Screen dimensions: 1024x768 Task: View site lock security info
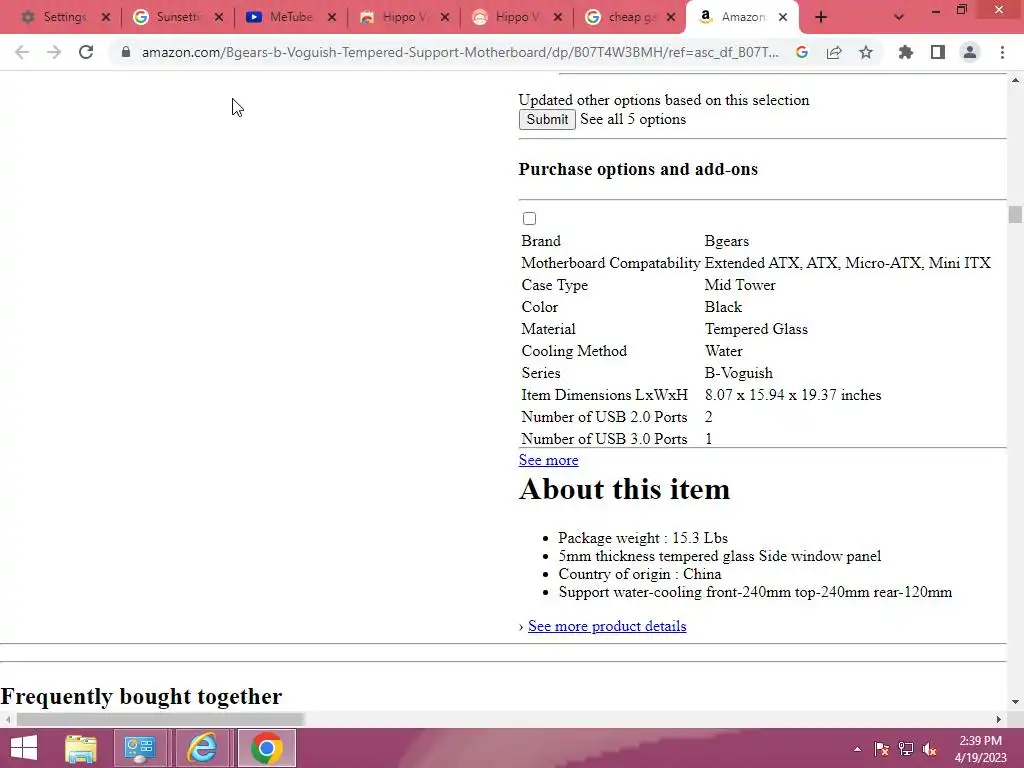126,52
